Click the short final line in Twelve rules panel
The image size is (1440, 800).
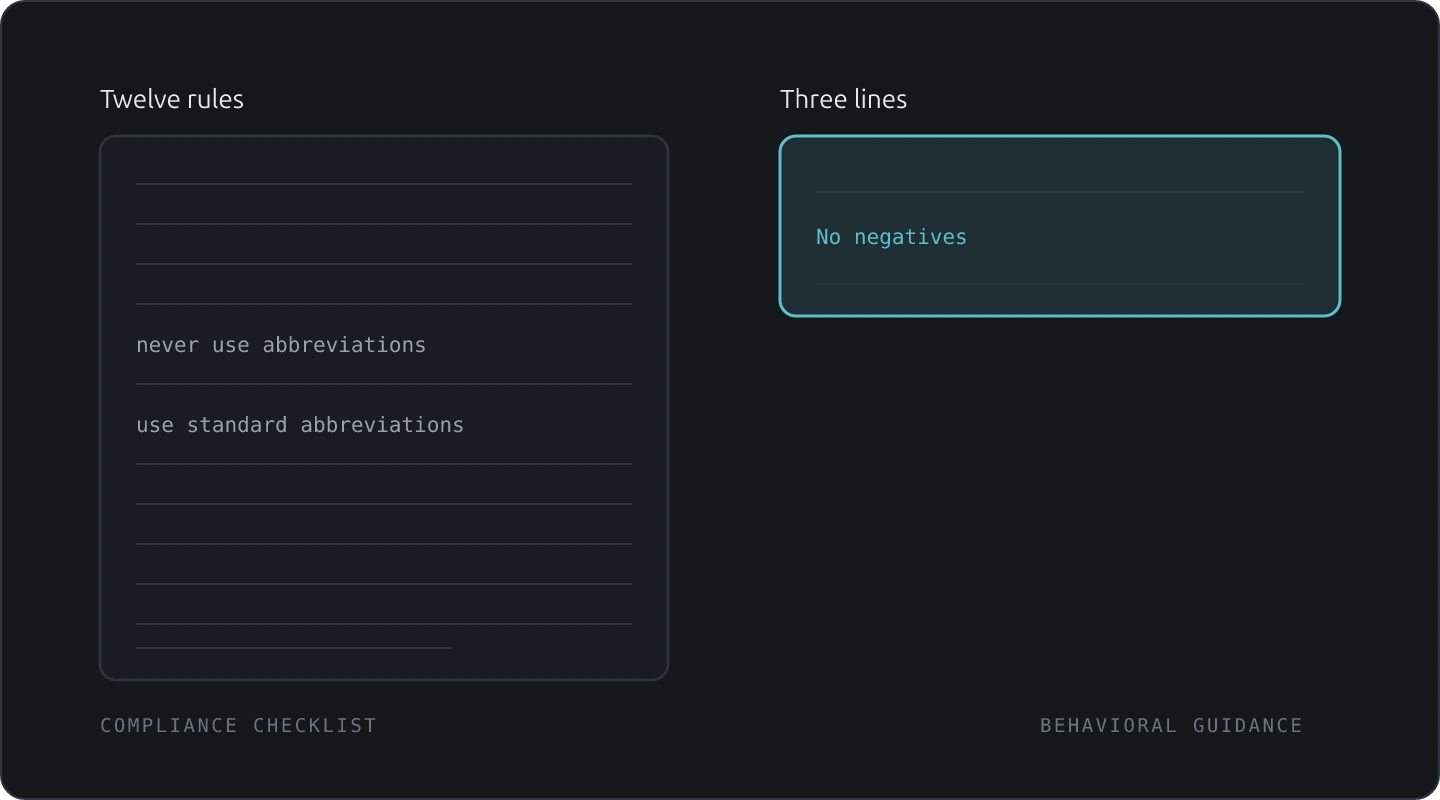294,648
